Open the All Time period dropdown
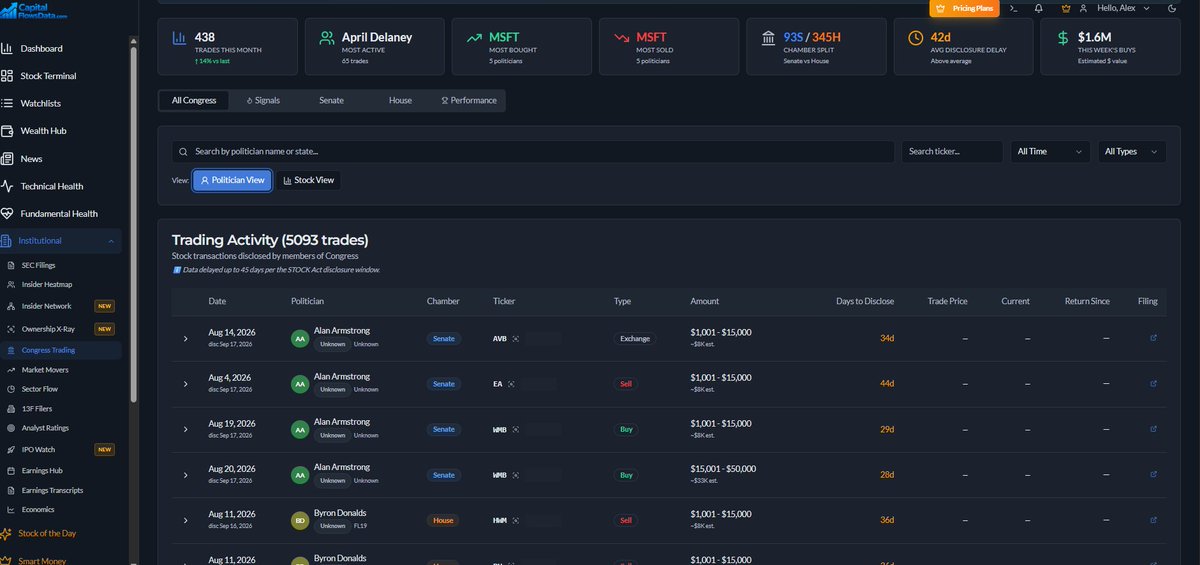The image size is (1200, 565). 1050,151
